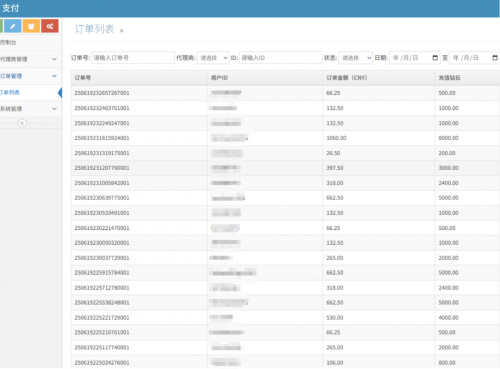Image resolution: width=500 pixels, height=369 pixels.
Task: Select order 250619225024276001
Action: pos(102,363)
